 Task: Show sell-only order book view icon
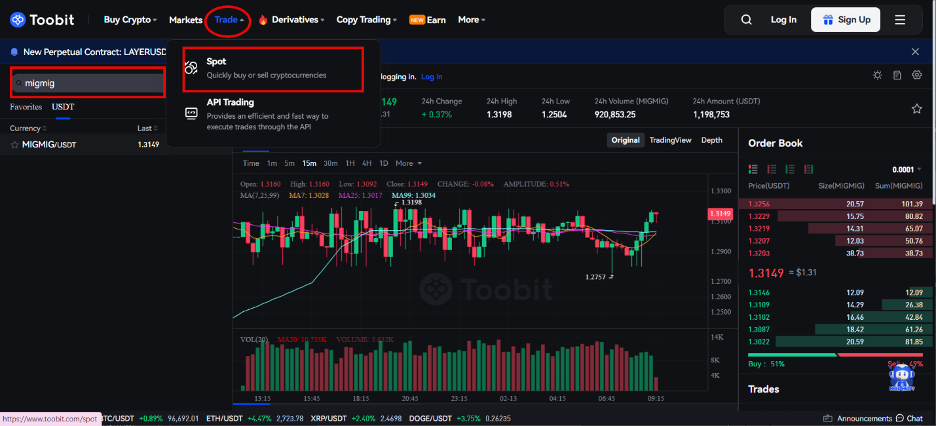coord(769,169)
